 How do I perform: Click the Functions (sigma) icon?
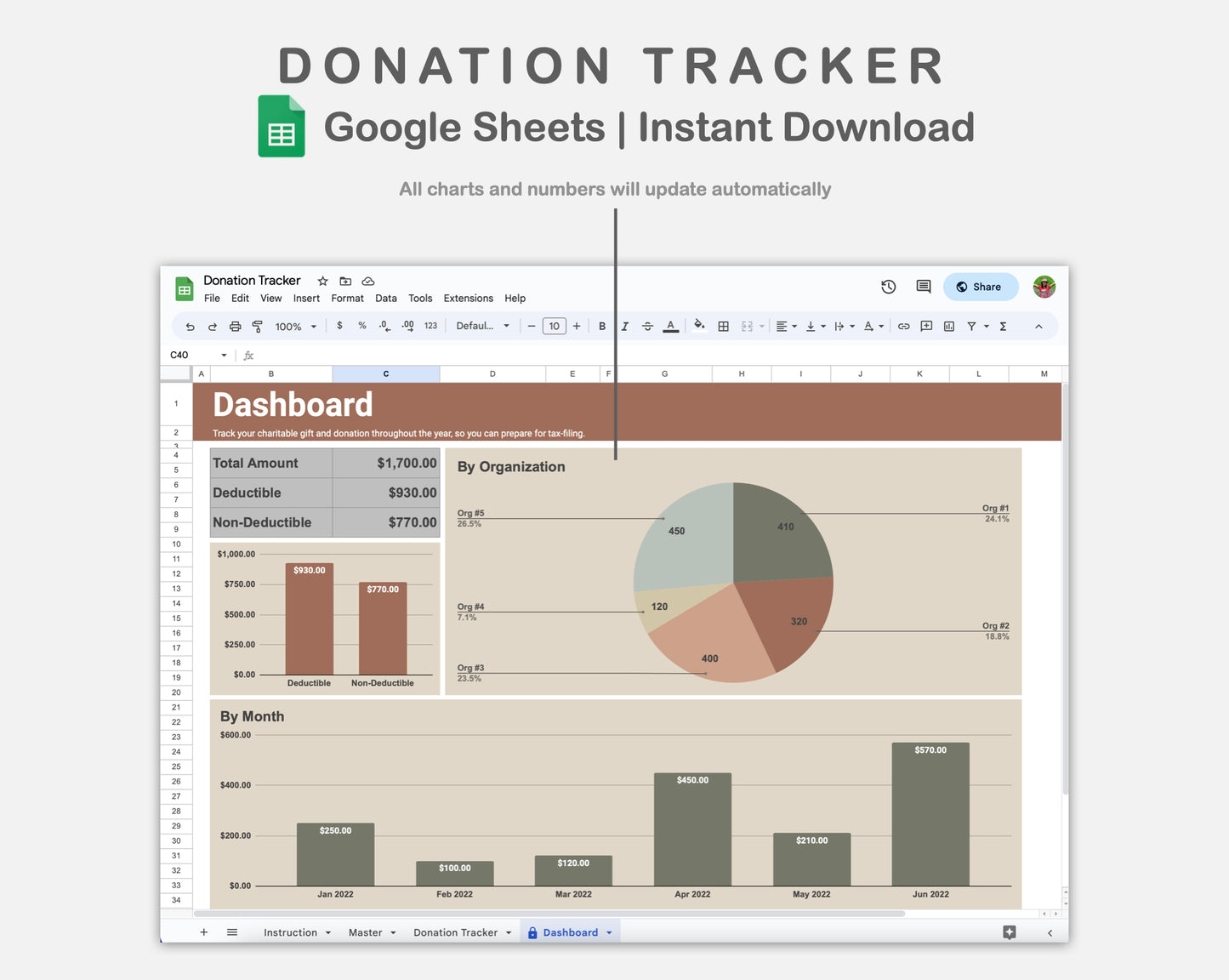pyautogui.click(x=1004, y=326)
